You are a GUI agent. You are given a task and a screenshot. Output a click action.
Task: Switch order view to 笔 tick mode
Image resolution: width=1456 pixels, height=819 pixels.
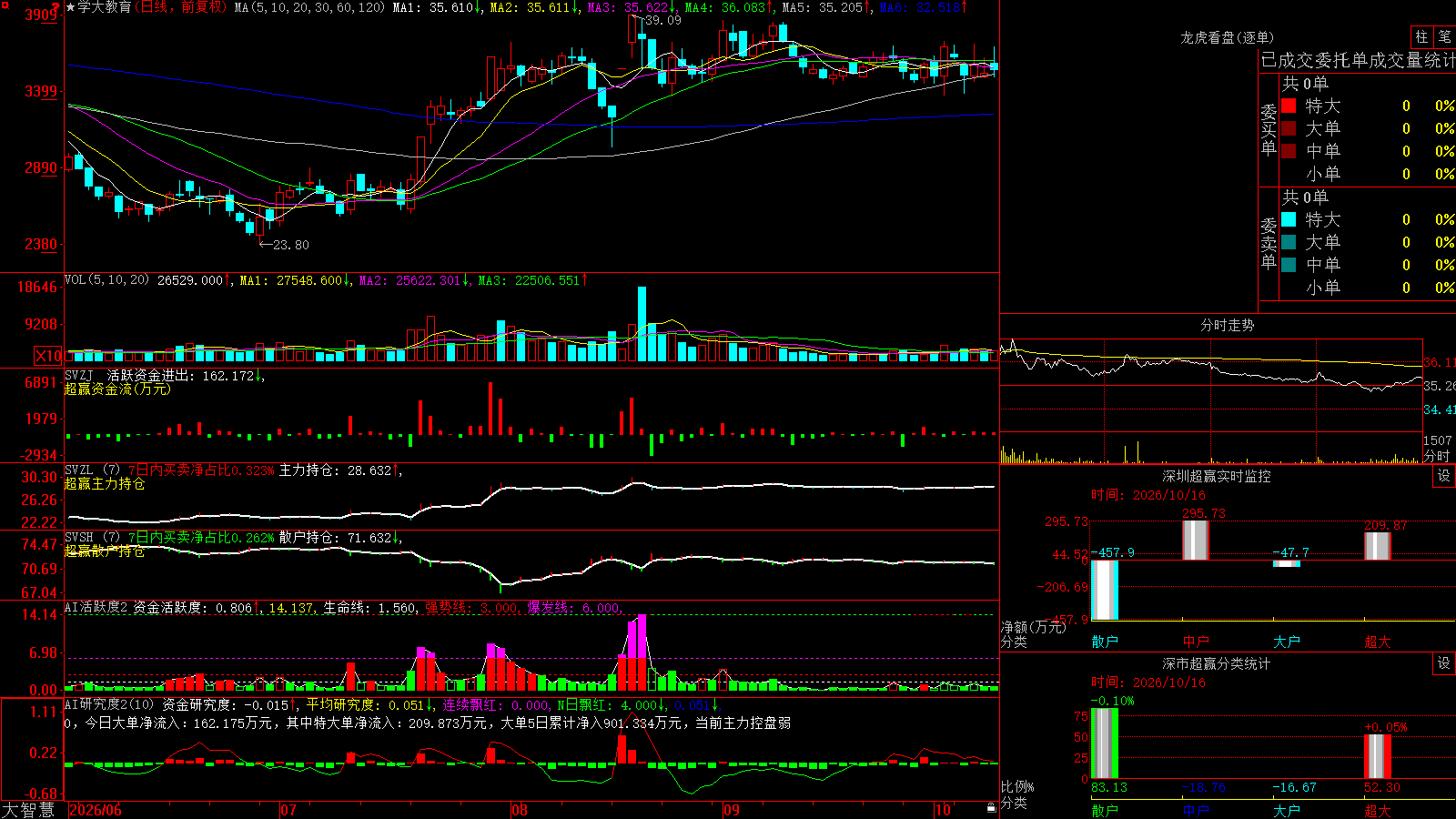(x=1444, y=37)
